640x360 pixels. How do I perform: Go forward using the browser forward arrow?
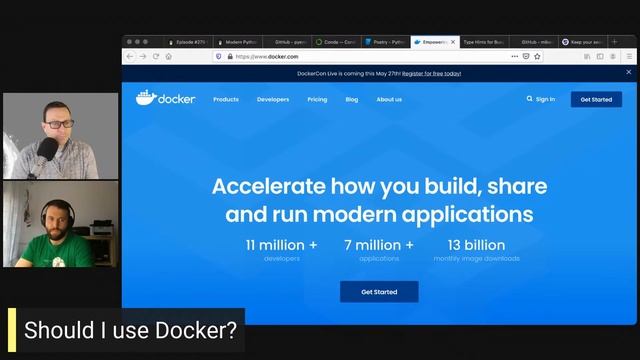pyautogui.click(x=143, y=56)
